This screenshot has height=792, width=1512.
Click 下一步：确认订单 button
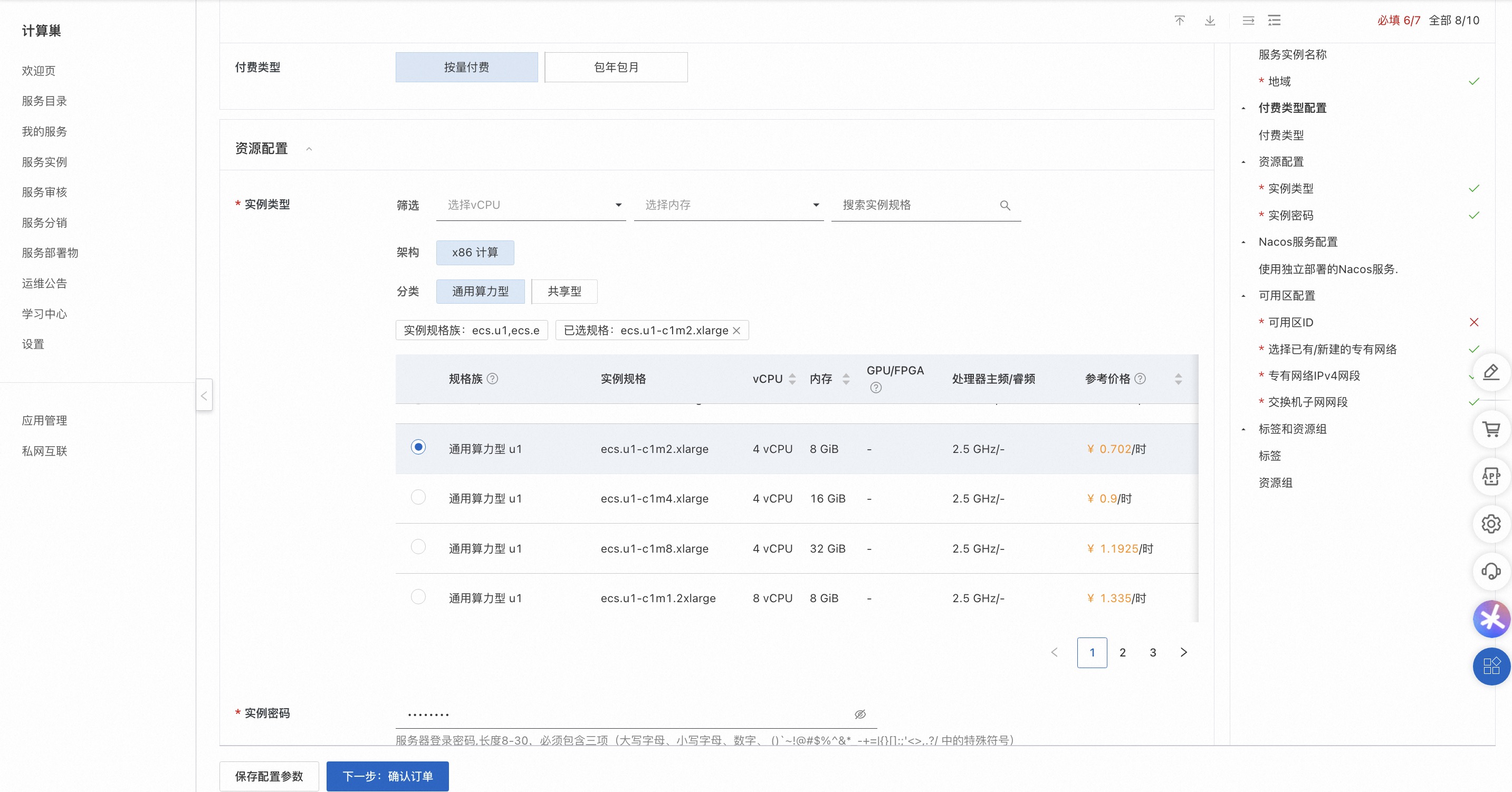[x=387, y=776]
